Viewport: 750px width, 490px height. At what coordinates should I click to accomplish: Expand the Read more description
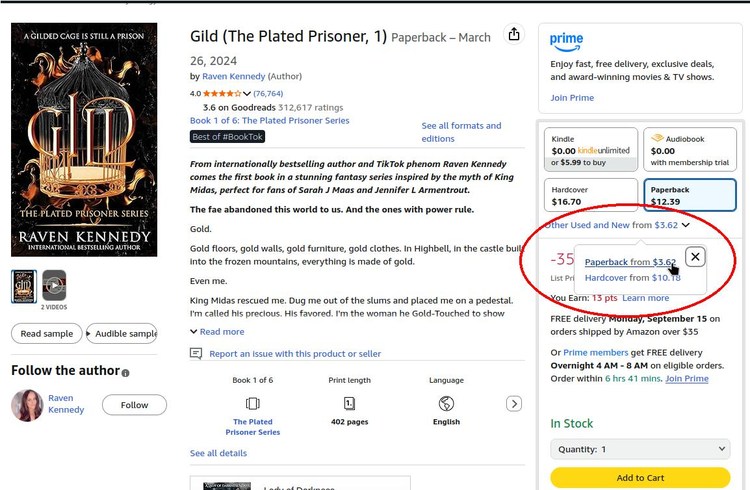pos(217,331)
